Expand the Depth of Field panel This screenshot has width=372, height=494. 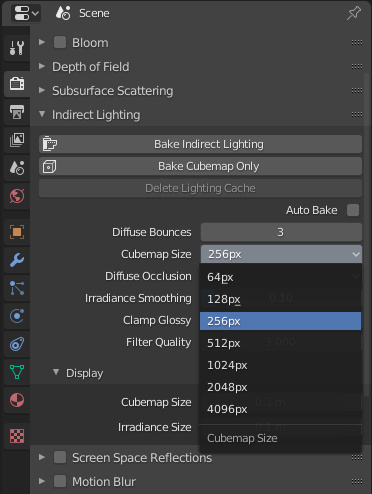[42, 66]
